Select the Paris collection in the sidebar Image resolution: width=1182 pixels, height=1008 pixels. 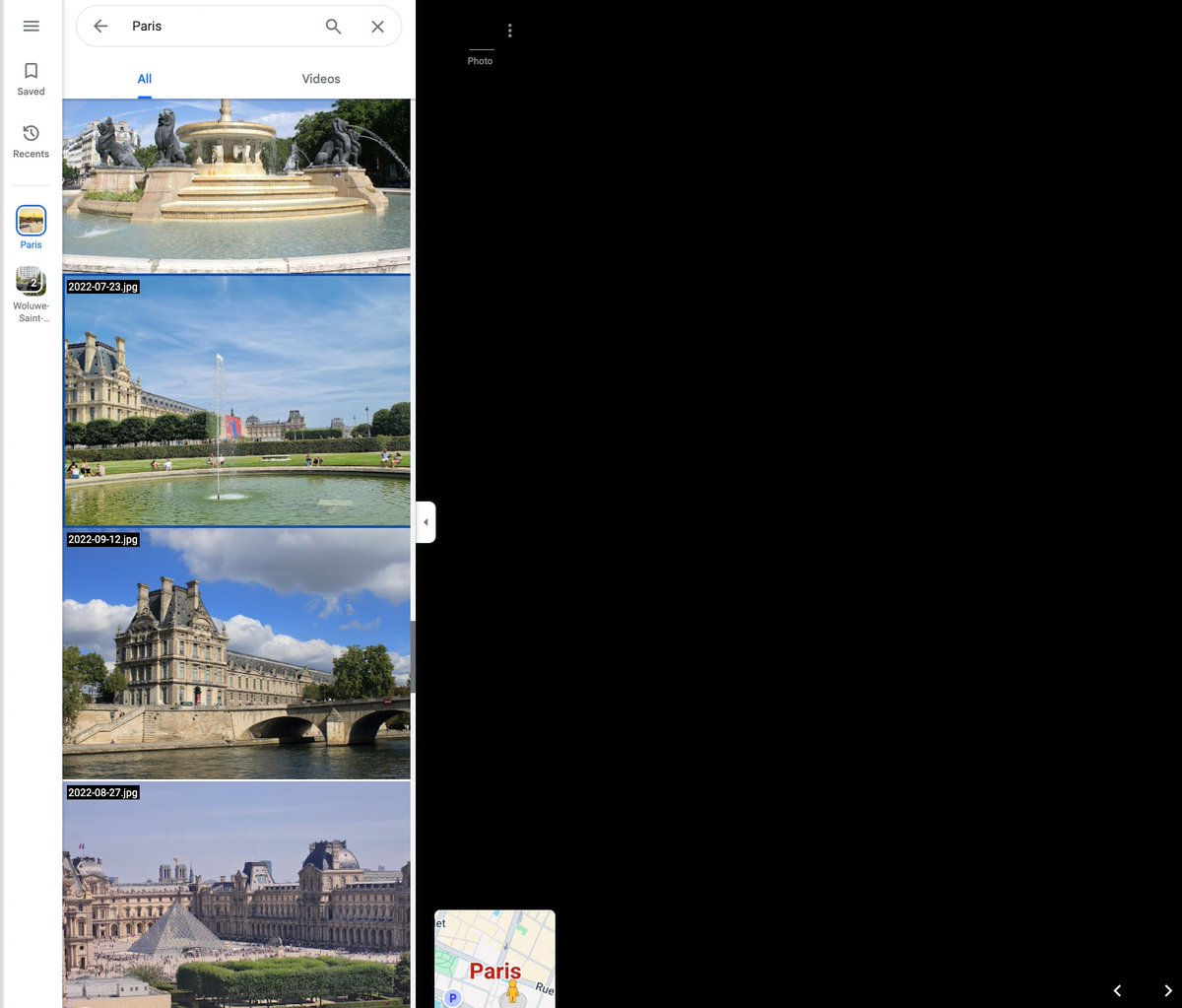(31, 222)
